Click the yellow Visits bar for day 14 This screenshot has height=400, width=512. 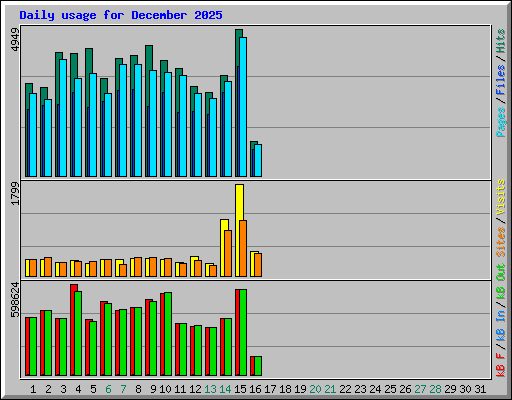click(223, 248)
